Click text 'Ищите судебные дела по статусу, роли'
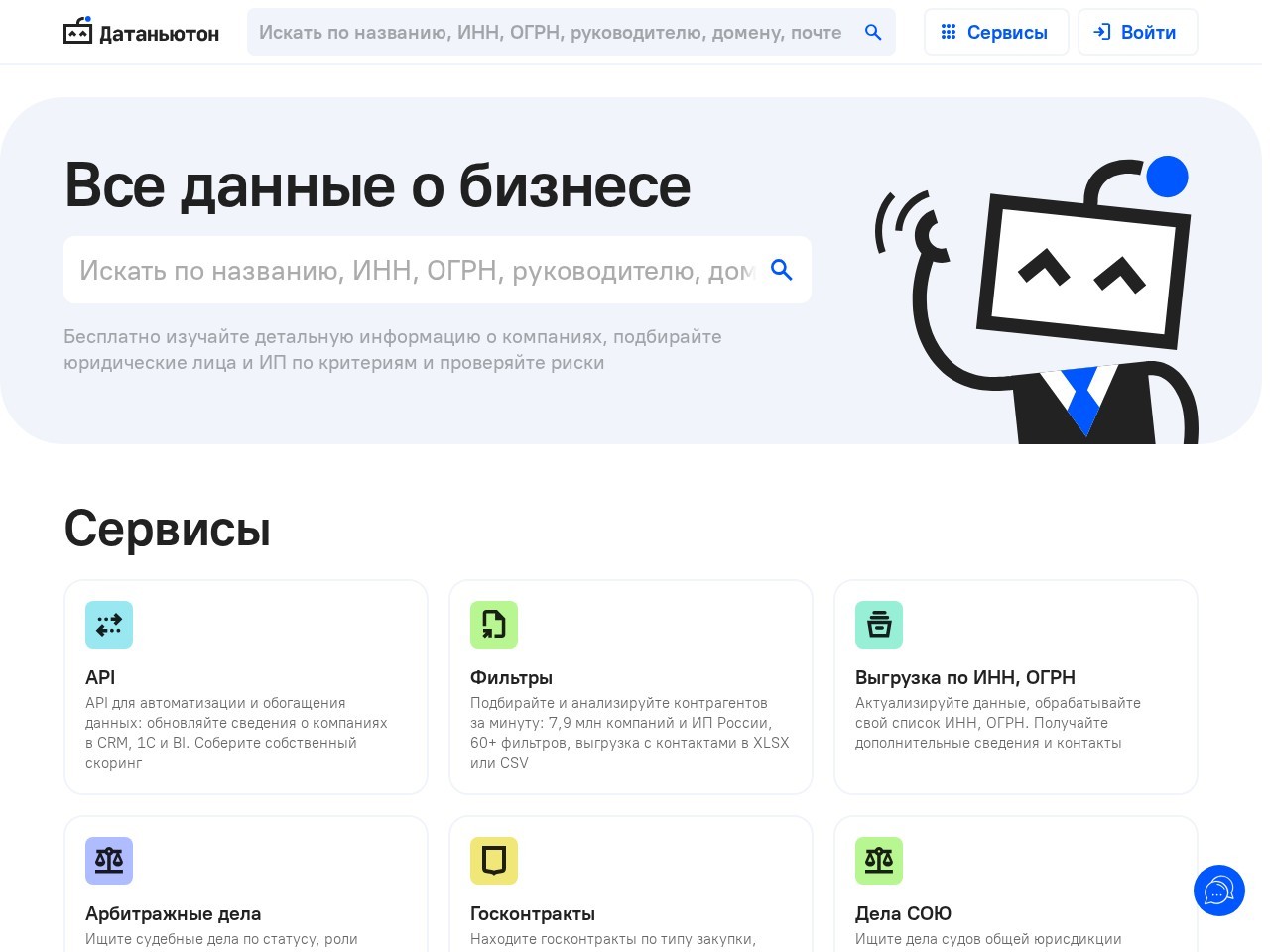 coord(221,939)
